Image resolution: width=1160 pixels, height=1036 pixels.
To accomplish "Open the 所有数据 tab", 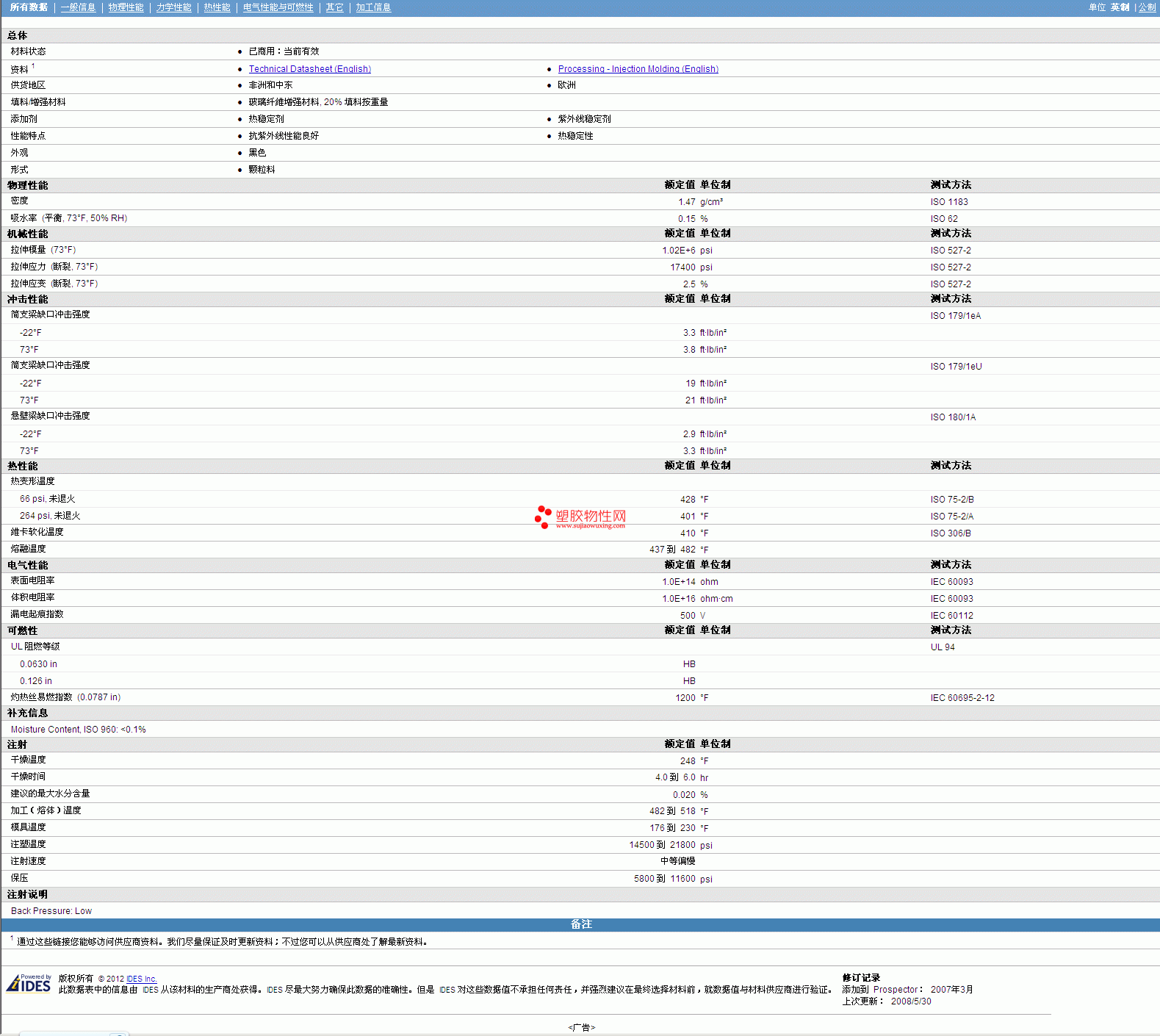I will 29,7.
